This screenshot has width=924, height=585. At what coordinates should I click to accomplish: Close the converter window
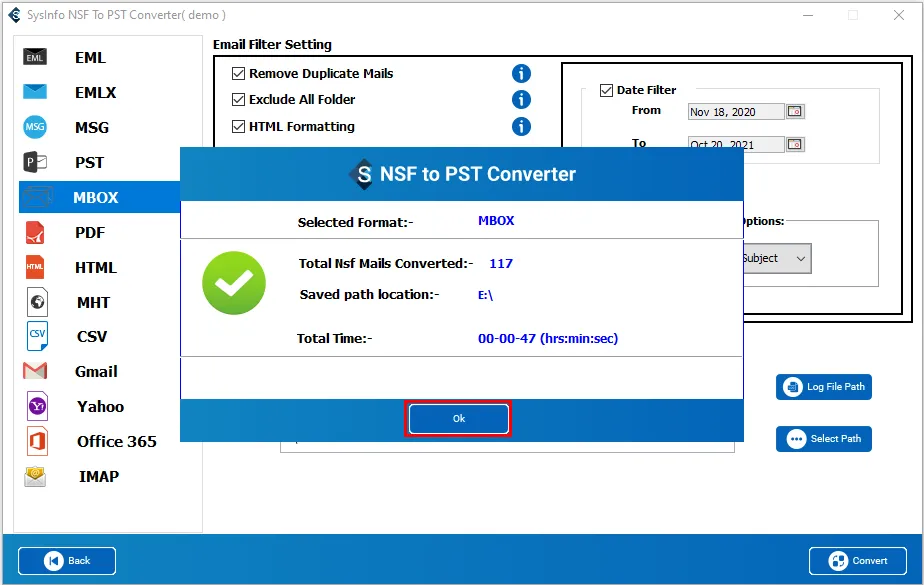pos(898,15)
